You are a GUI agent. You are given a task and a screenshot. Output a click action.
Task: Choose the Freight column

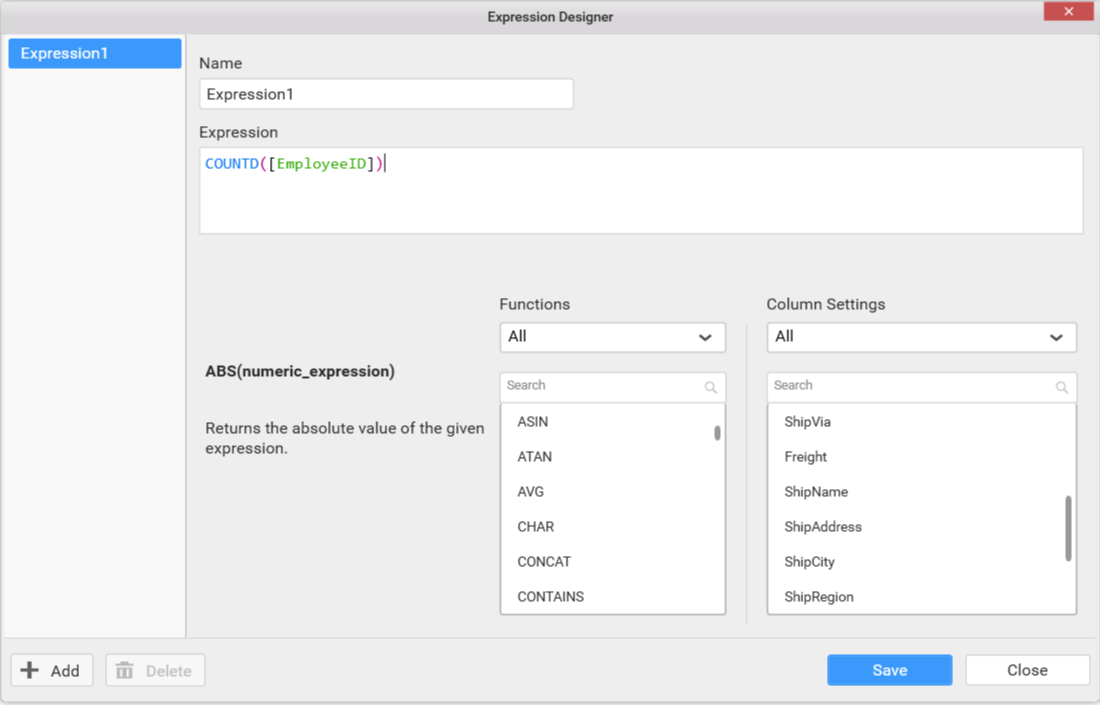805,457
